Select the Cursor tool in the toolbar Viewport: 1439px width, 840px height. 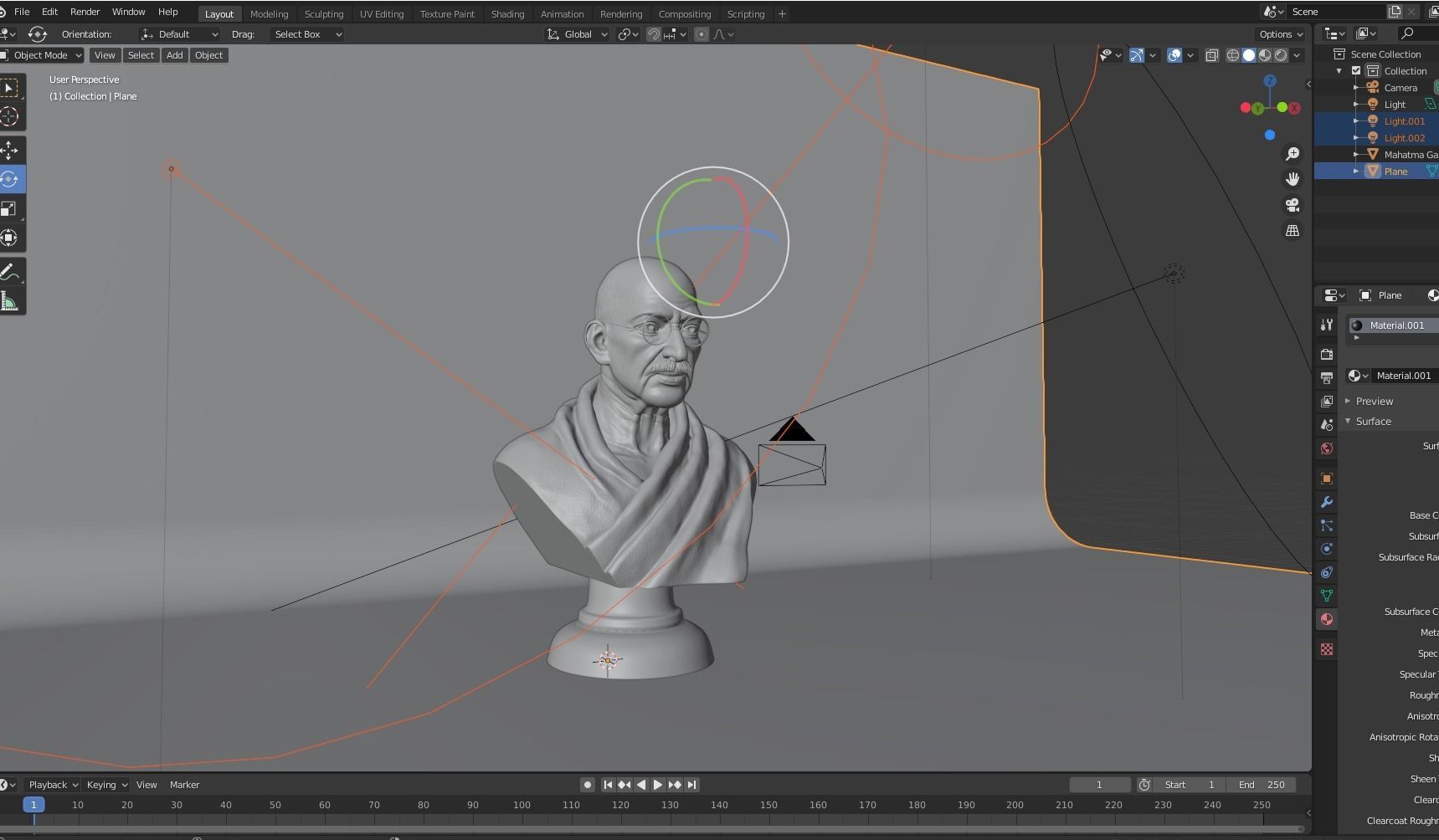point(10,116)
